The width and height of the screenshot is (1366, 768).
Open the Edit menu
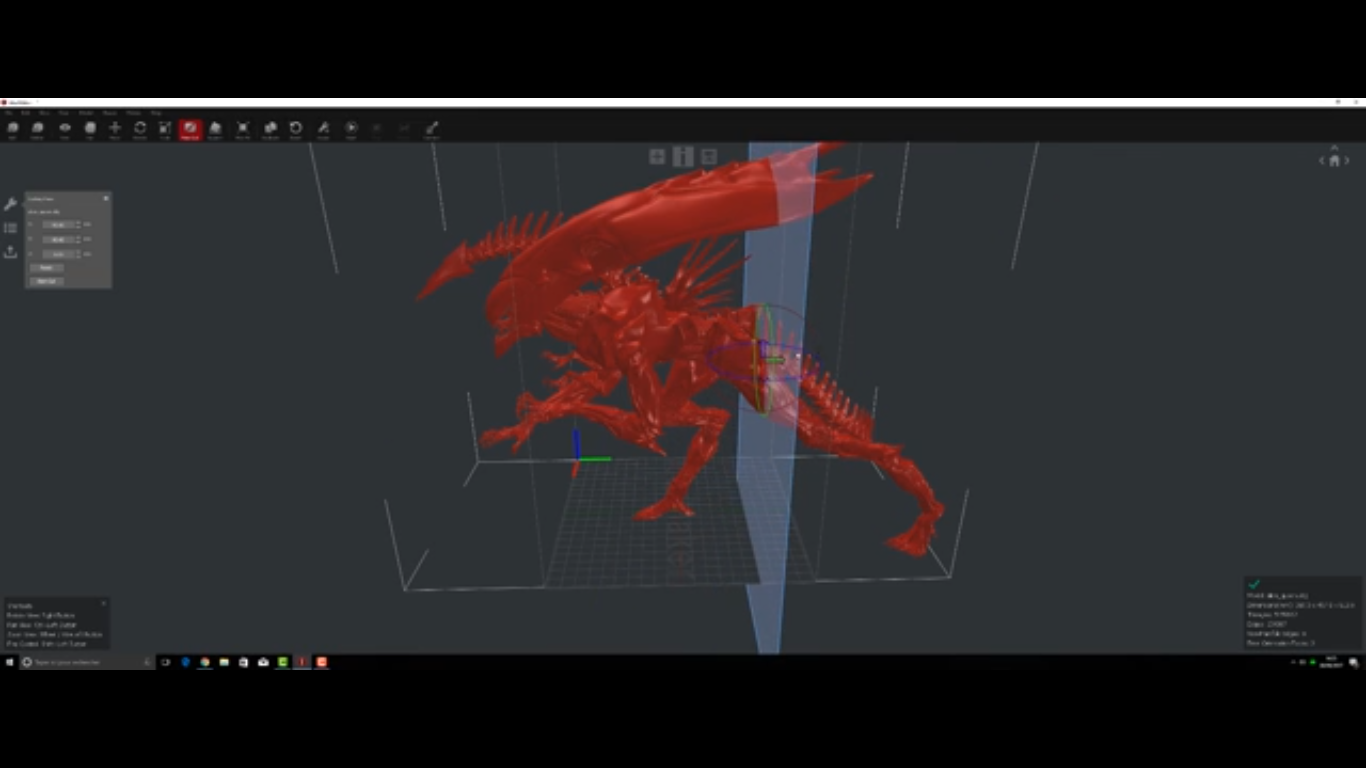pos(25,113)
